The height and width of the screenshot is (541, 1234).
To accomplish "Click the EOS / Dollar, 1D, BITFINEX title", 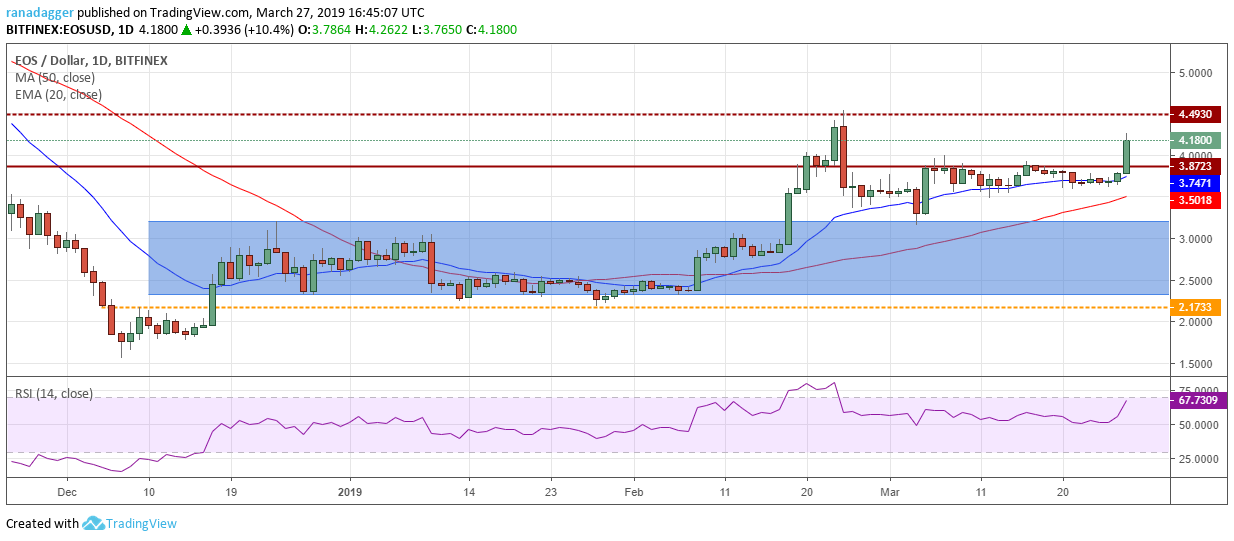I will (x=91, y=60).
